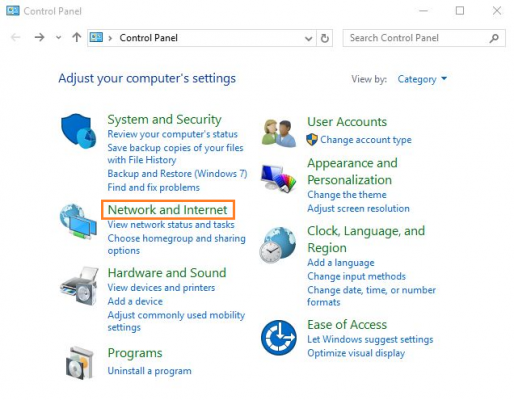Click inside the Search Control Panel field
The height and width of the screenshot is (400, 514).
click(x=417, y=38)
